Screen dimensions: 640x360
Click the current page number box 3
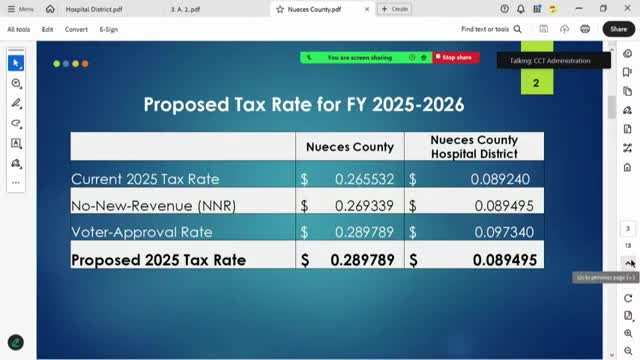pyautogui.click(x=628, y=229)
